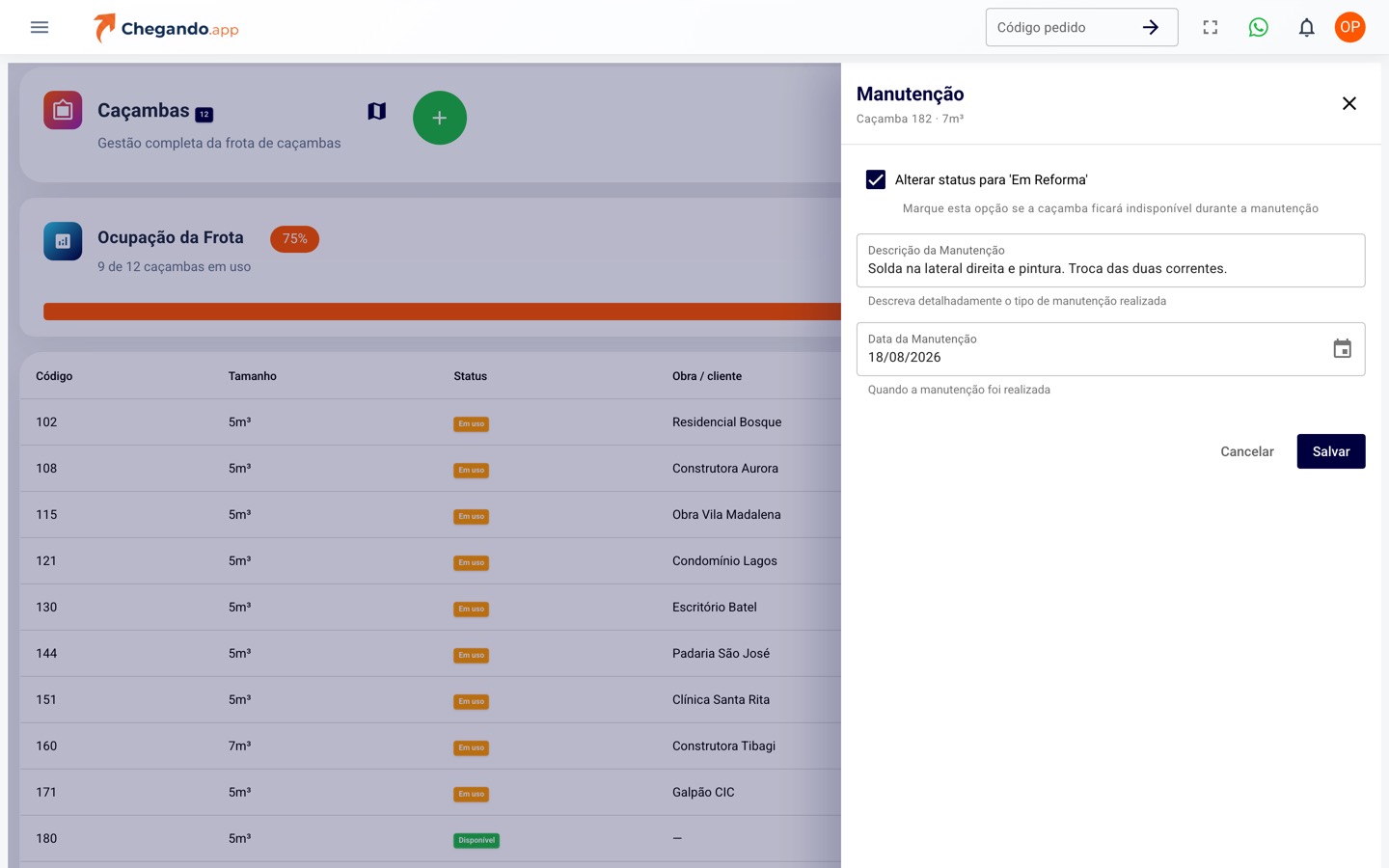Close the Manutenção panel
Viewport: 1389px width, 868px height.
coord(1349,103)
